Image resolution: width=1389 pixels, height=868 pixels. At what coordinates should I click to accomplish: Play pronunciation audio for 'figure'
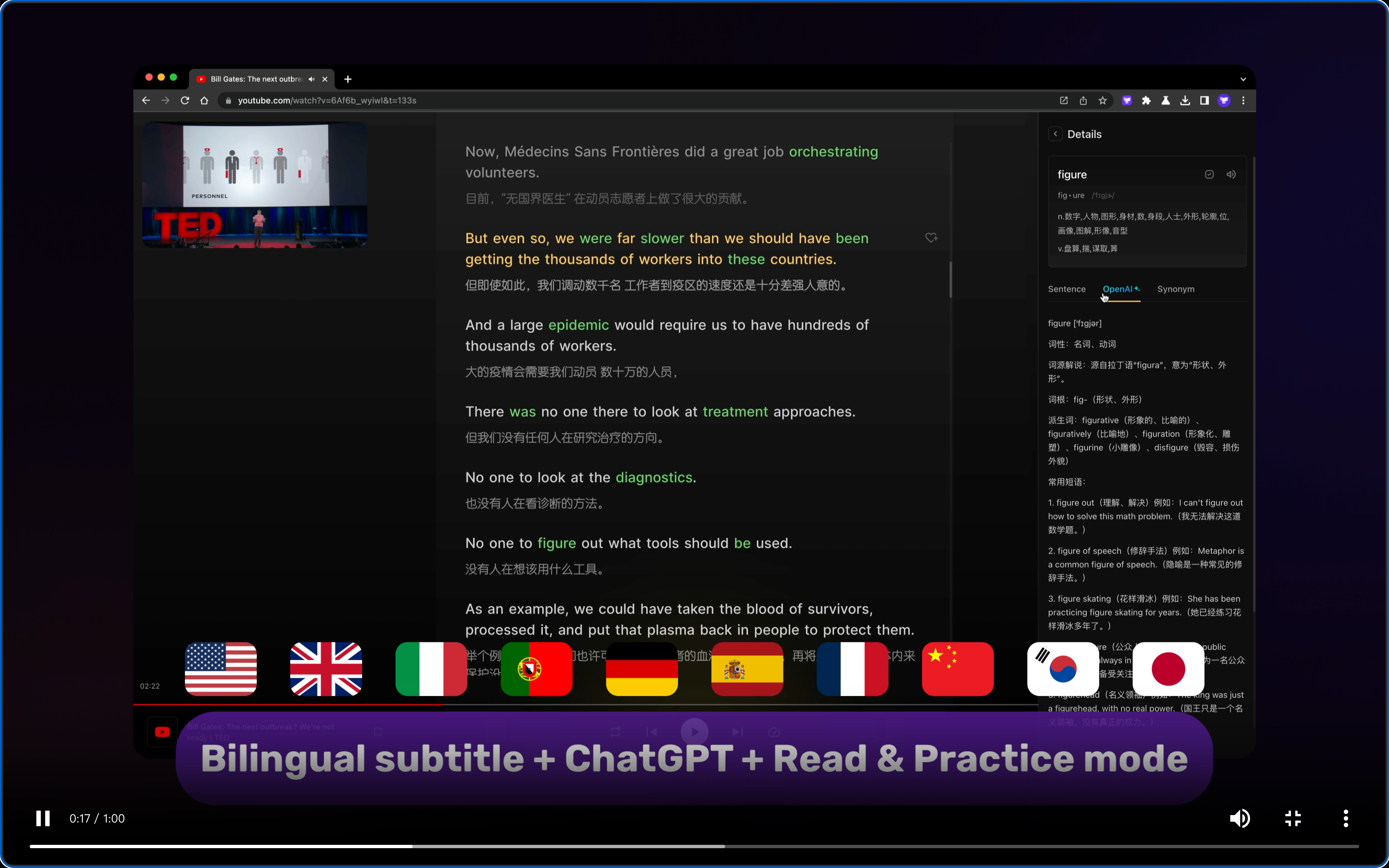click(1231, 174)
